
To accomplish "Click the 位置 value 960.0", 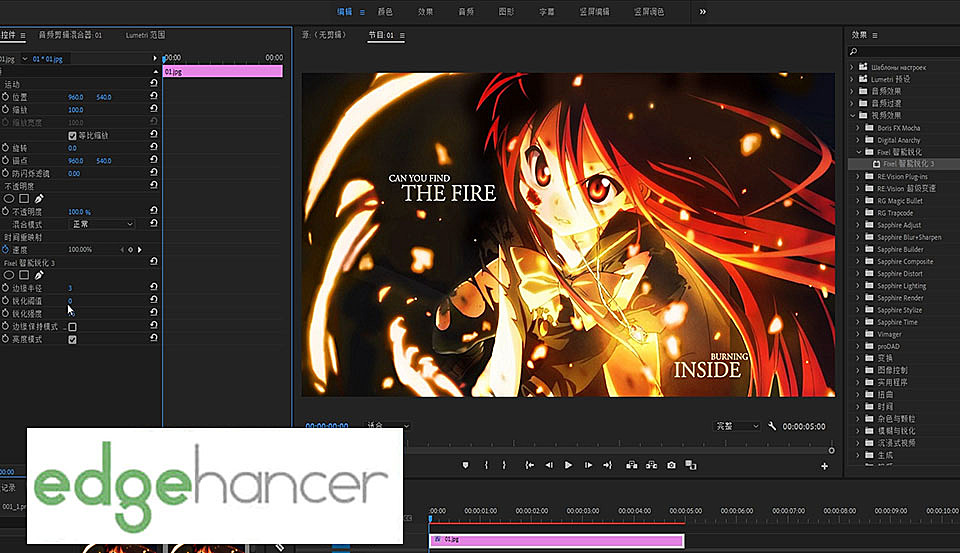I will coord(76,97).
